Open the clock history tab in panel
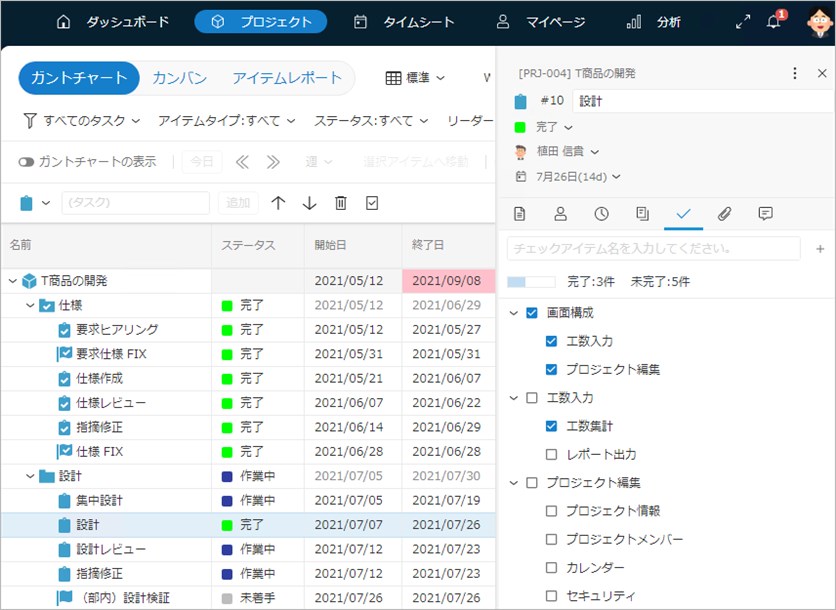Screen dimensions: 836x610 601,213
